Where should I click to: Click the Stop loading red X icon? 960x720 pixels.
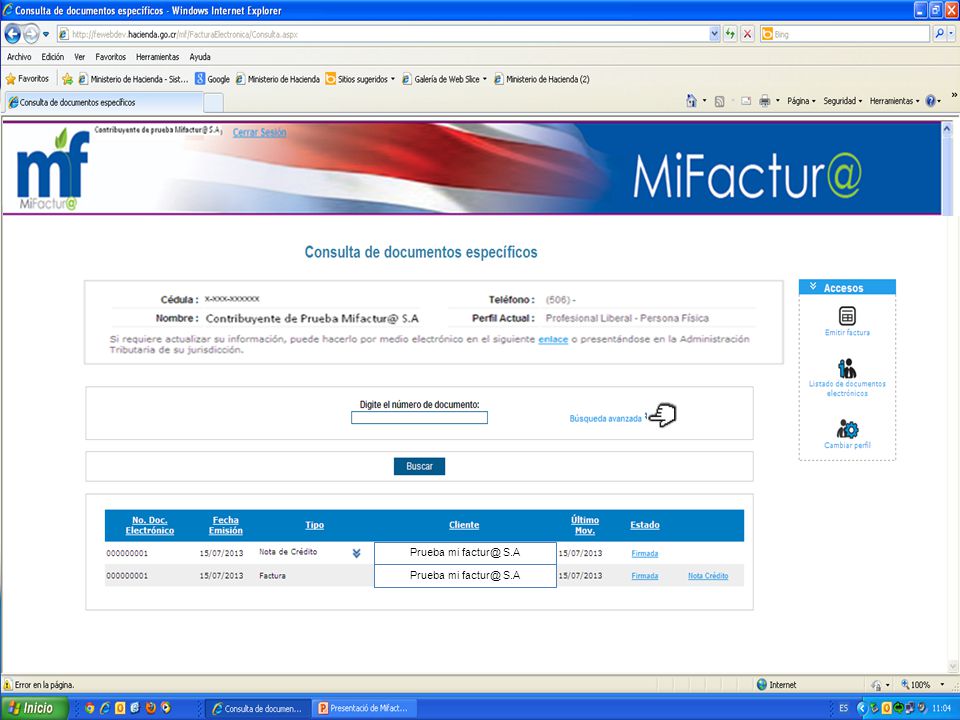(x=747, y=34)
